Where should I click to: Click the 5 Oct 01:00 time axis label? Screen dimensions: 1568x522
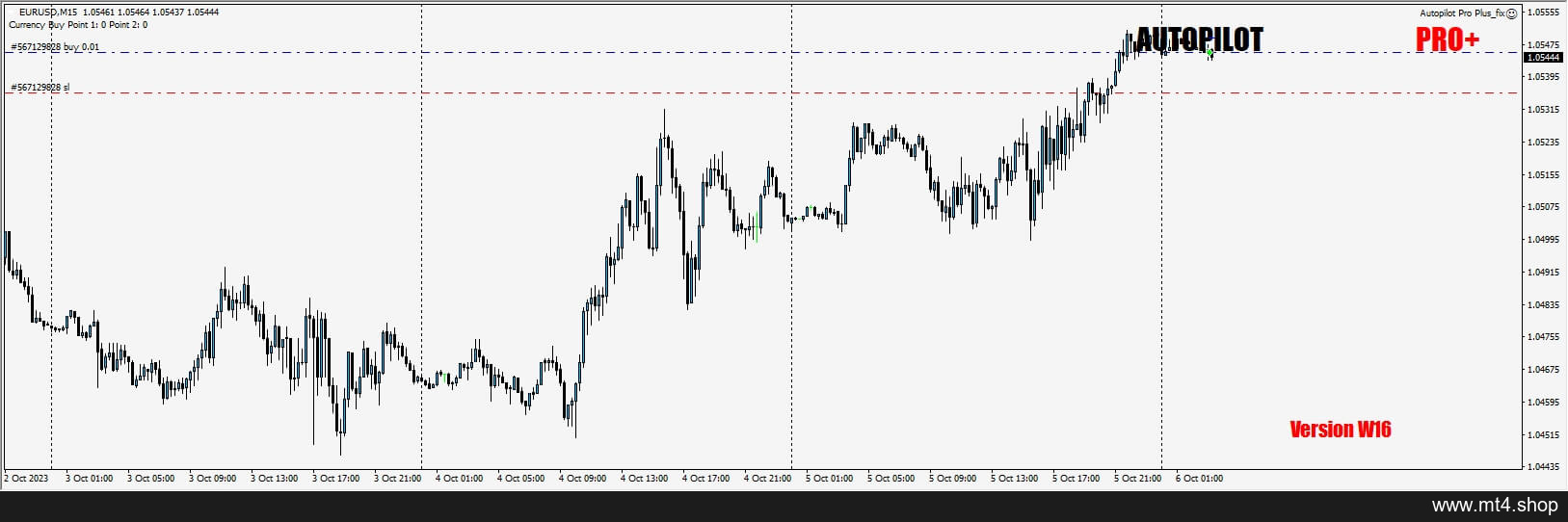(x=829, y=479)
